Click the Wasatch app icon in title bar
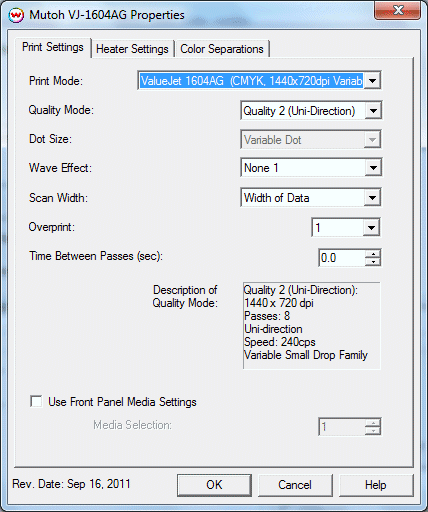This screenshot has height=512, width=428. tap(16, 15)
